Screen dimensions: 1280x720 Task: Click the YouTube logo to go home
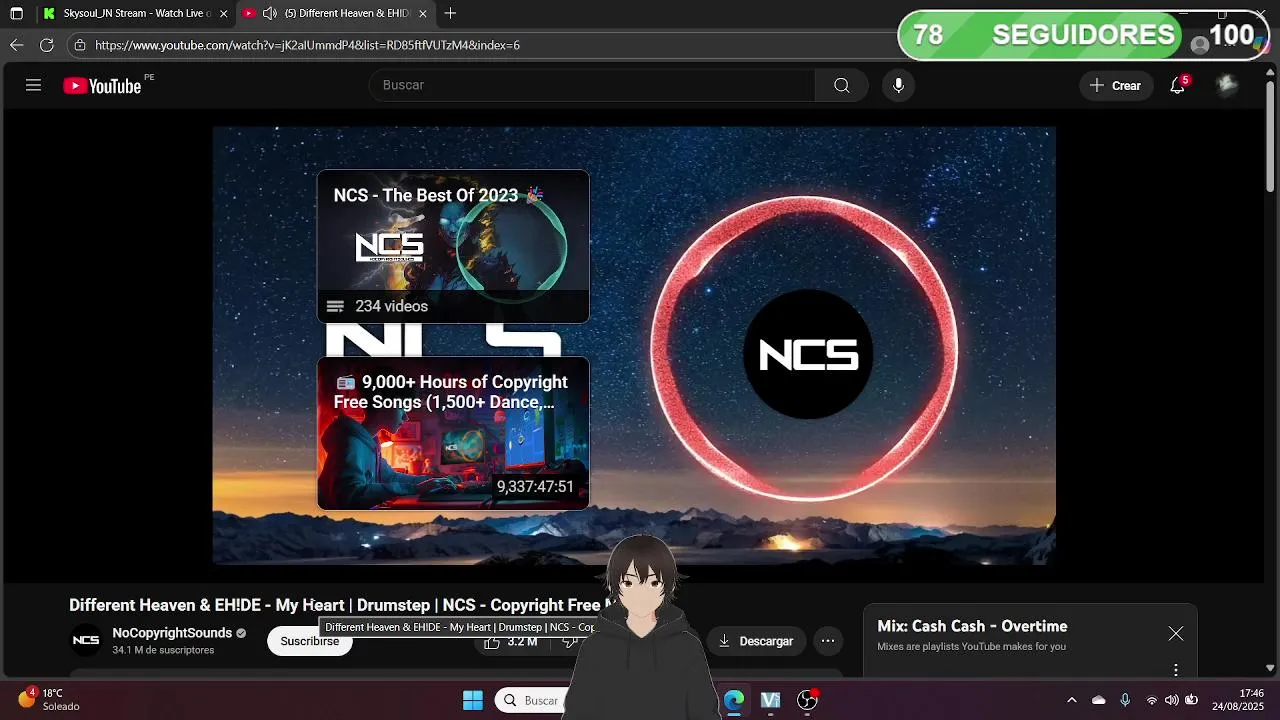click(x=103, y=86)
